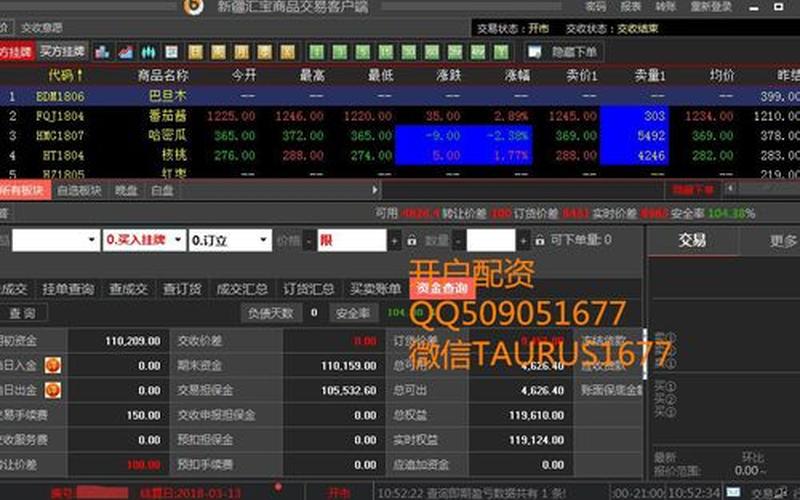Click the first green toolbar icon
Screen dimensions: 800x500
pos(316,52)
